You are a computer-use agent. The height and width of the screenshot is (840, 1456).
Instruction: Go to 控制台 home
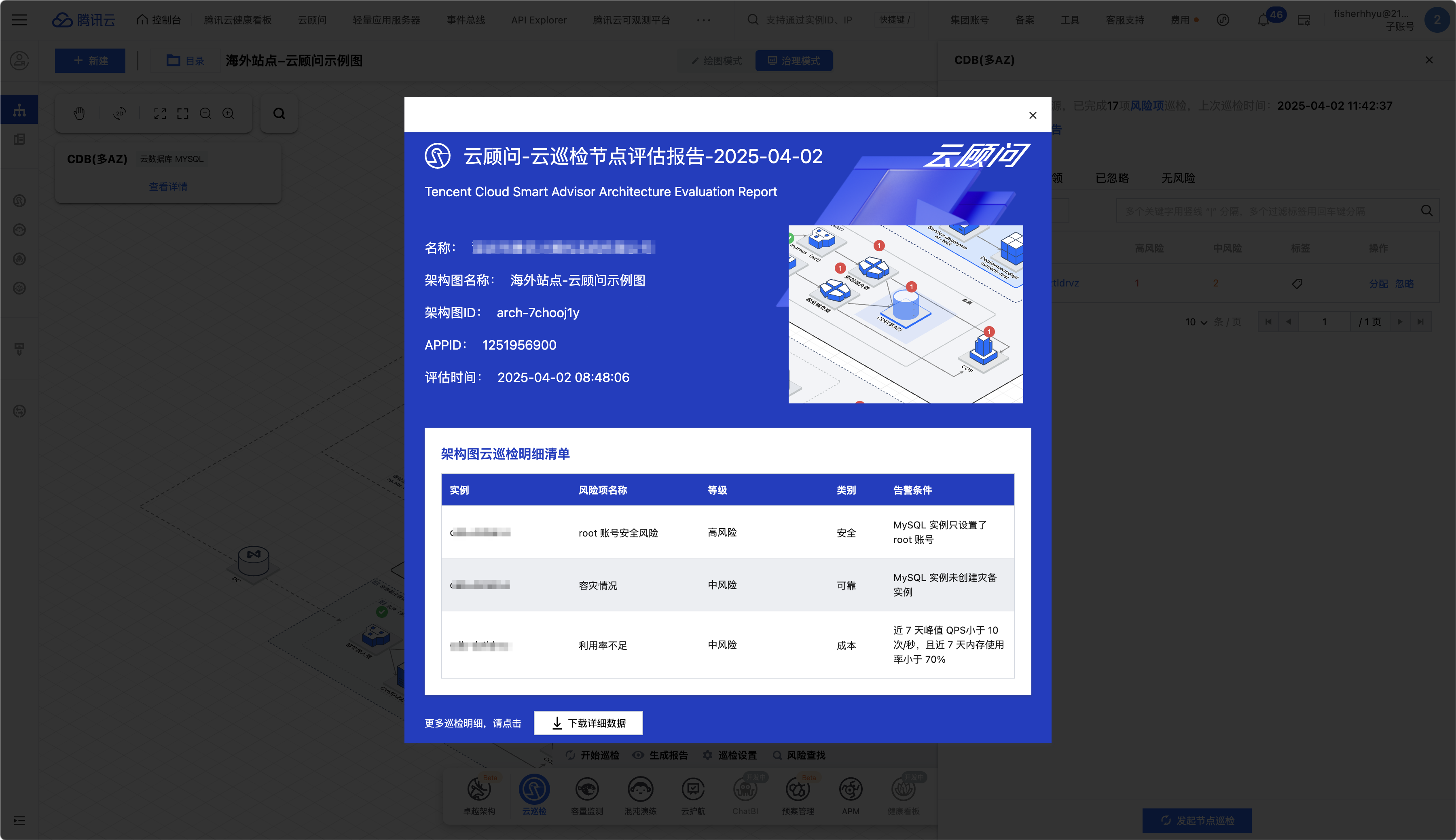click(x=159, y=19)
